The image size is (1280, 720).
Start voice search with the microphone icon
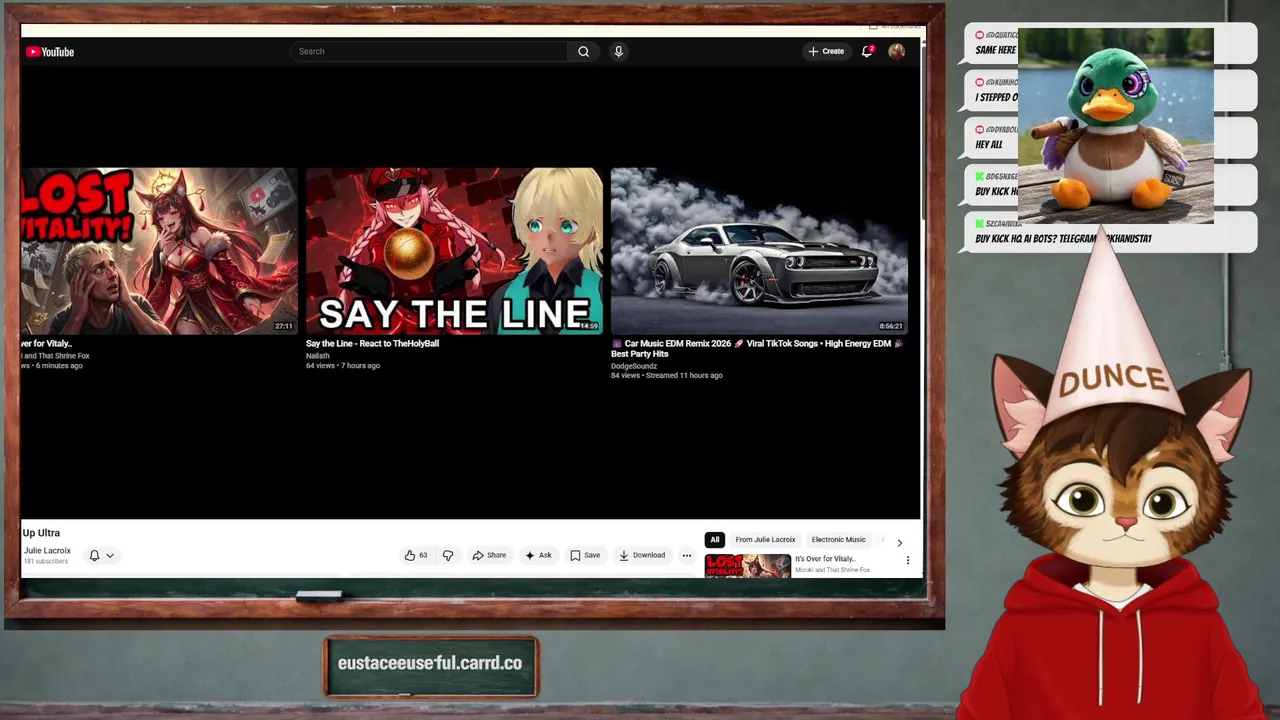[618, 52]
